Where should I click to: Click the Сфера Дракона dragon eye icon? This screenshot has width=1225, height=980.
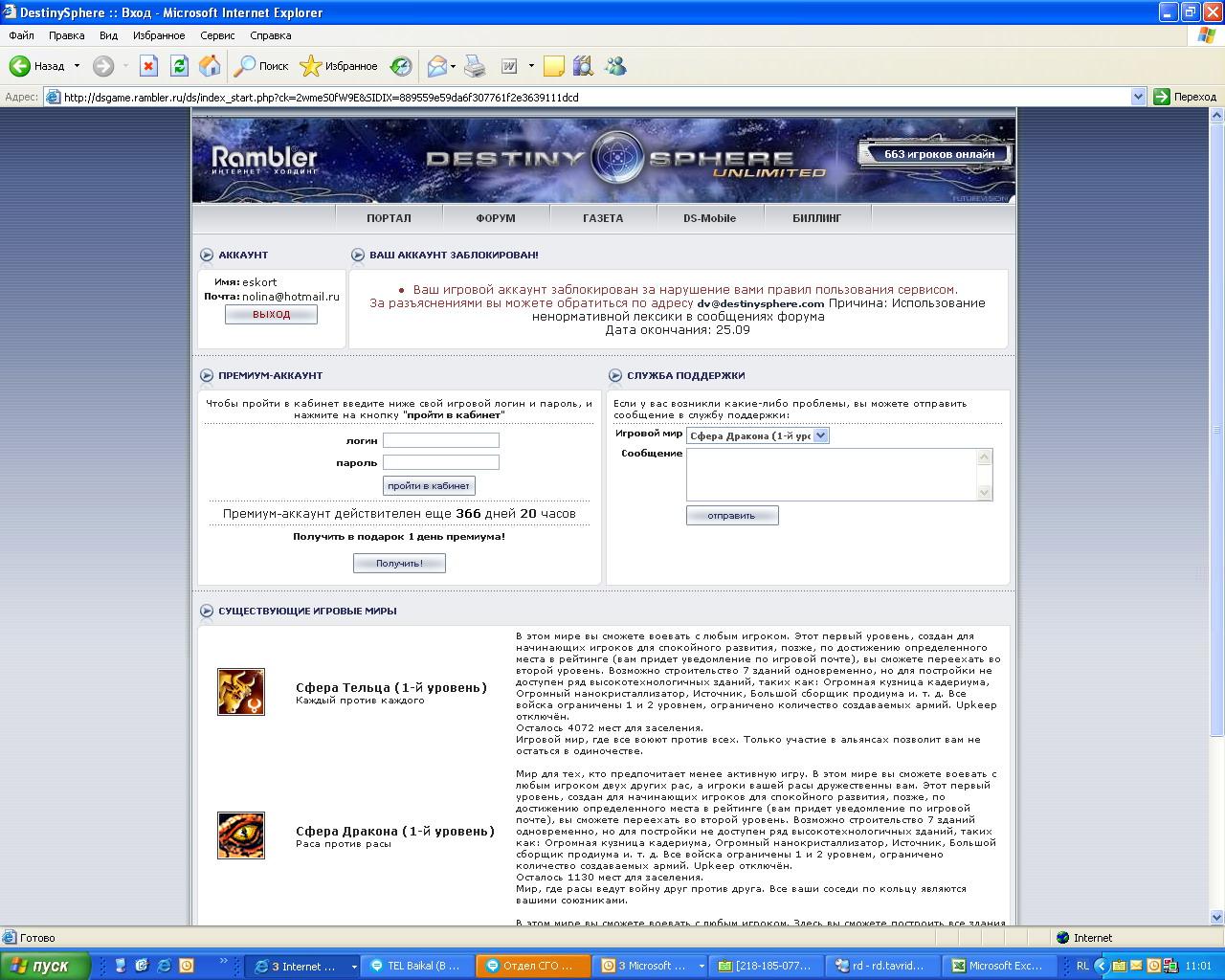[241, 835]
